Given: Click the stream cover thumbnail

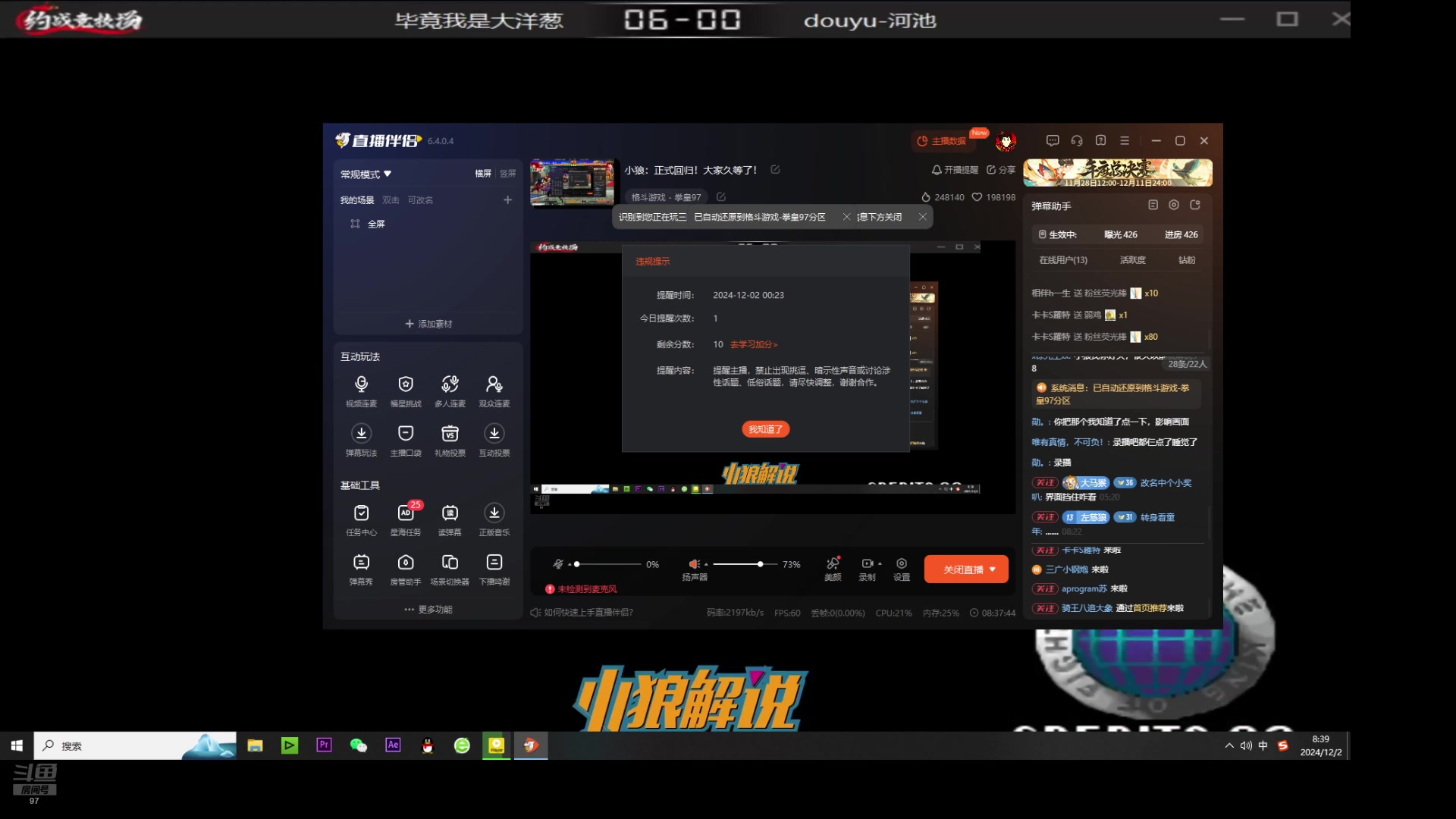Looking at the screenshot, I should [x=572, y=183].
